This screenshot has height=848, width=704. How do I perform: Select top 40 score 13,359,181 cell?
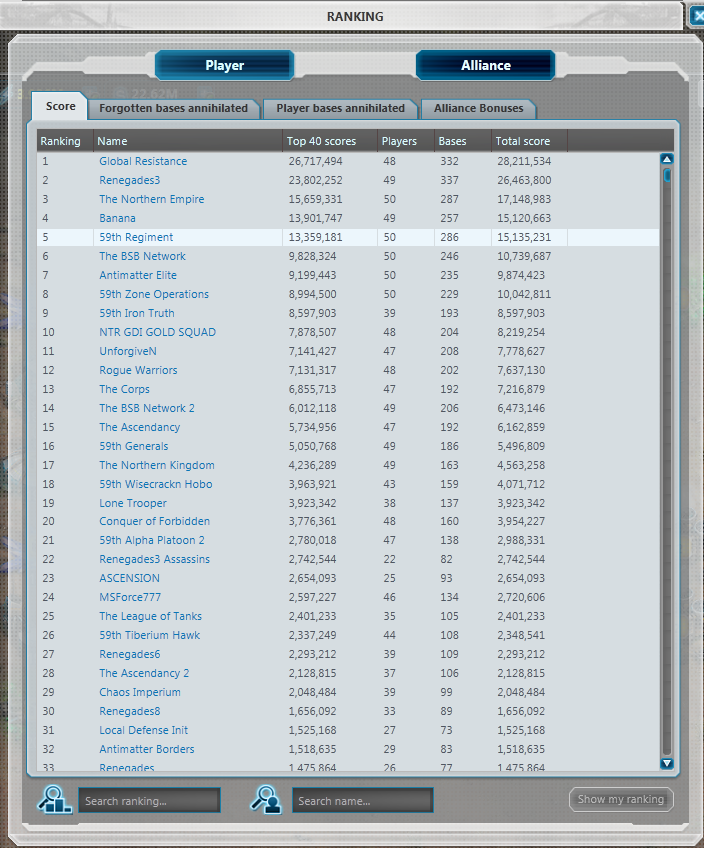tap(315, 237)
